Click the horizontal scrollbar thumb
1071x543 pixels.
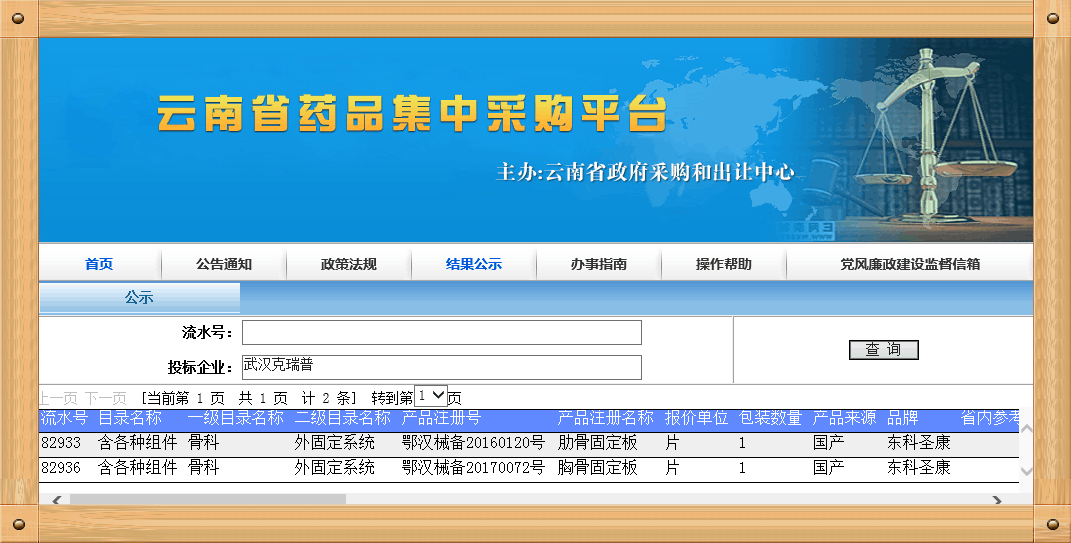coord(207,499)
